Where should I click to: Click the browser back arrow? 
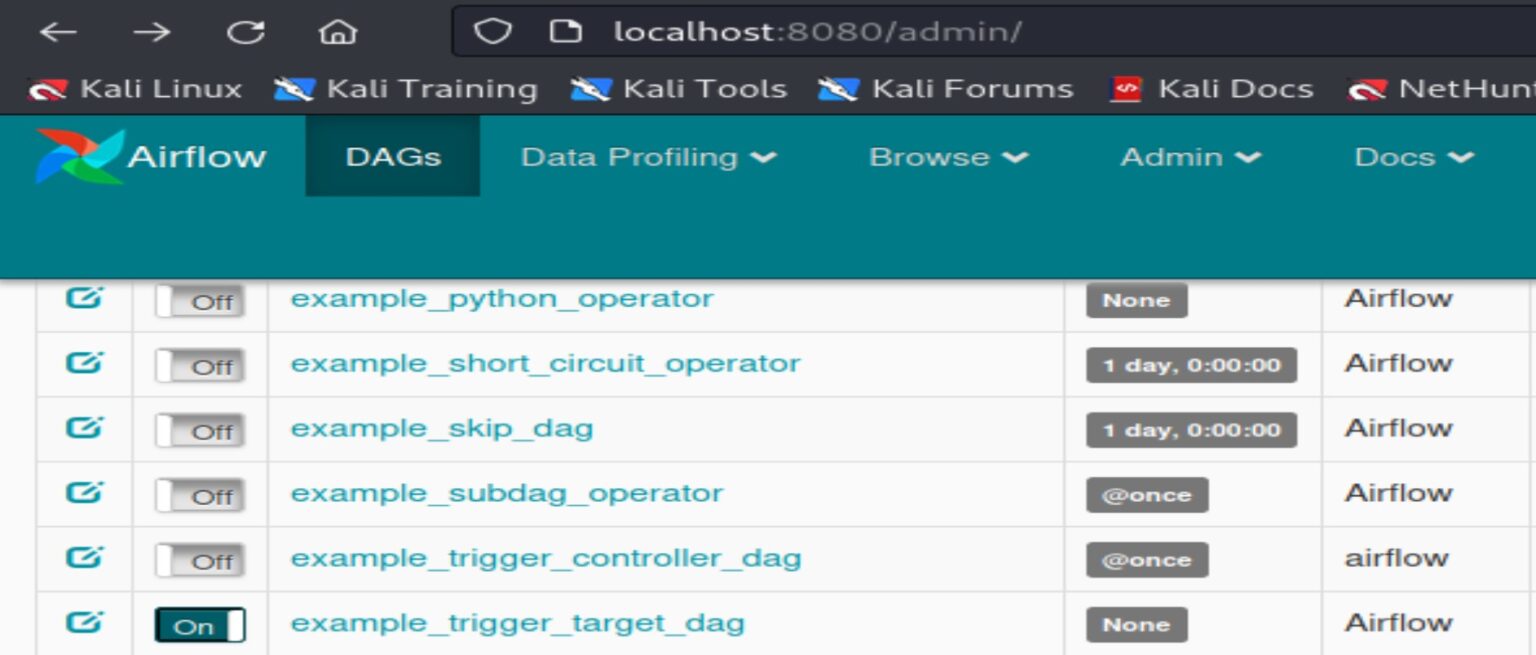pyautogui.click(x=59, y=30)
